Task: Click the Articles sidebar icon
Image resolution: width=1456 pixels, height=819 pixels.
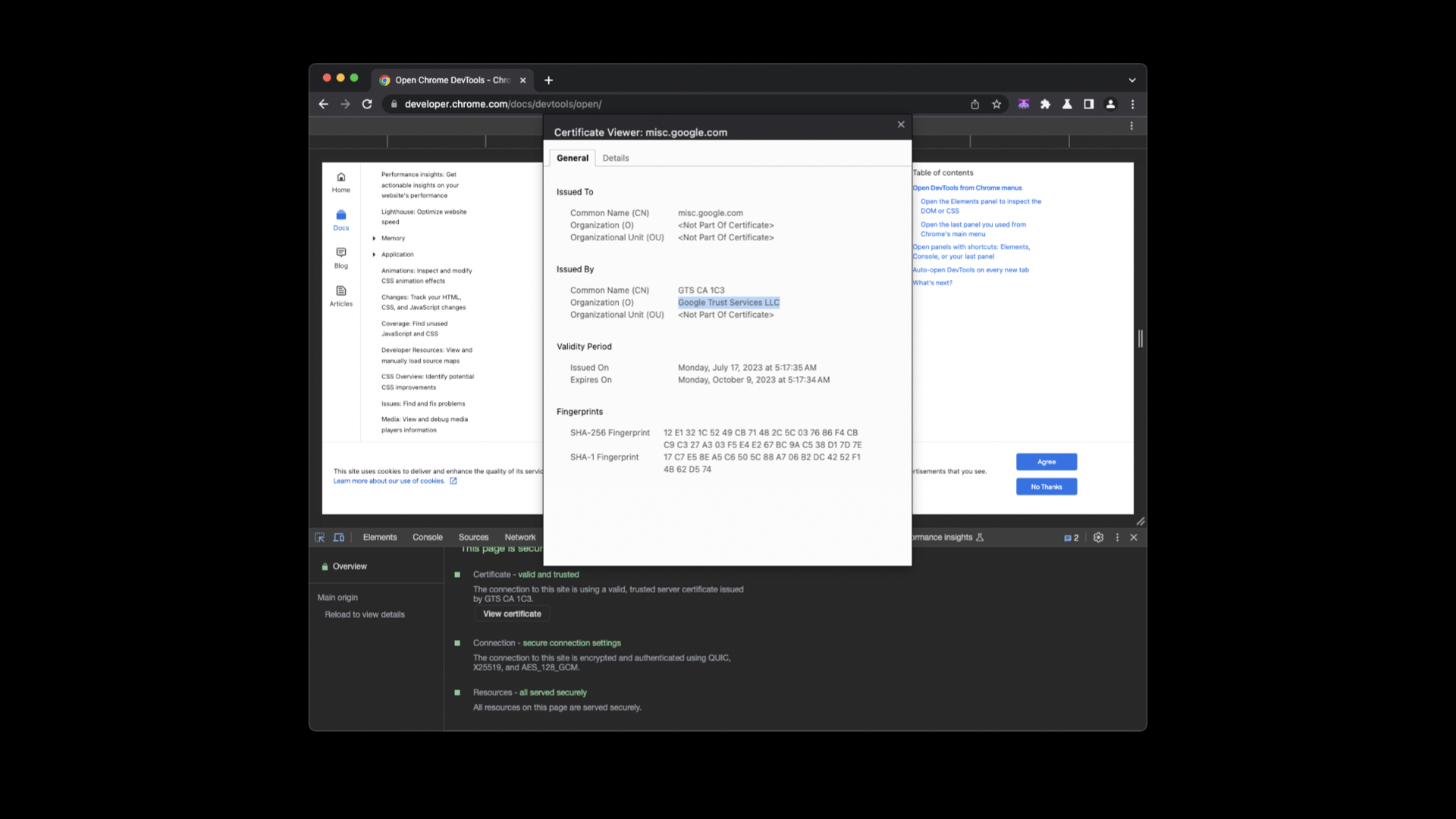Action: tap(341, 296)
